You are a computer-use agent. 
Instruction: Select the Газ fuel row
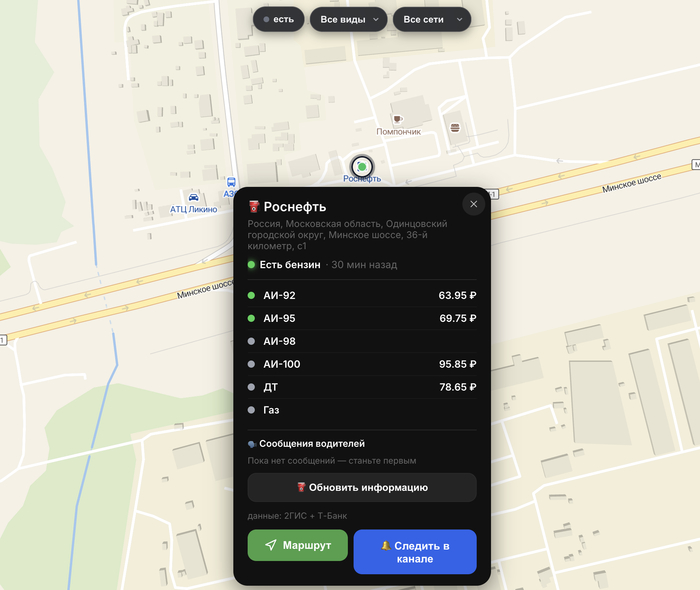(x=362, y=410)
